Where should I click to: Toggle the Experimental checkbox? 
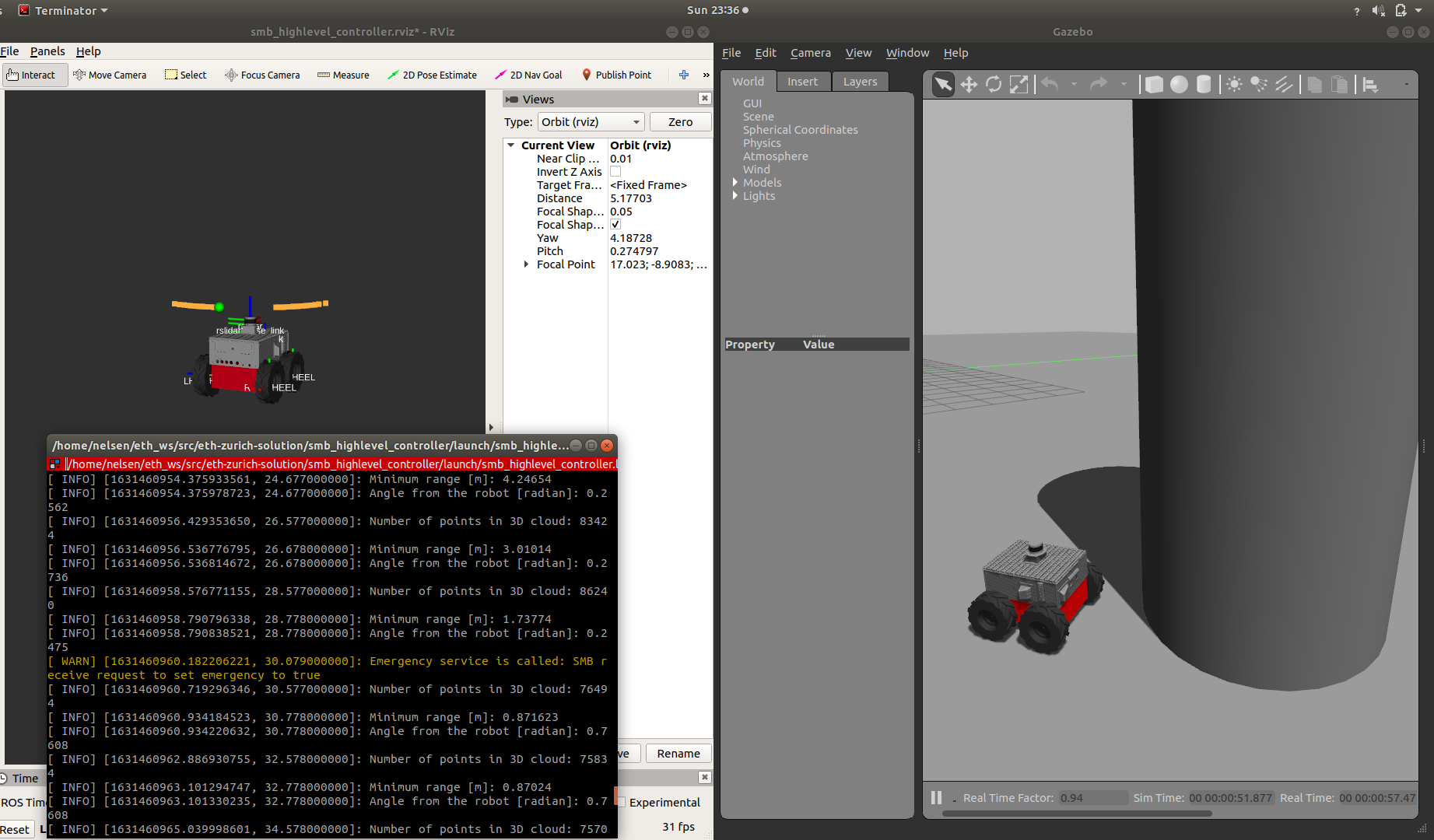pyautogui.click(x=621, y=802)
